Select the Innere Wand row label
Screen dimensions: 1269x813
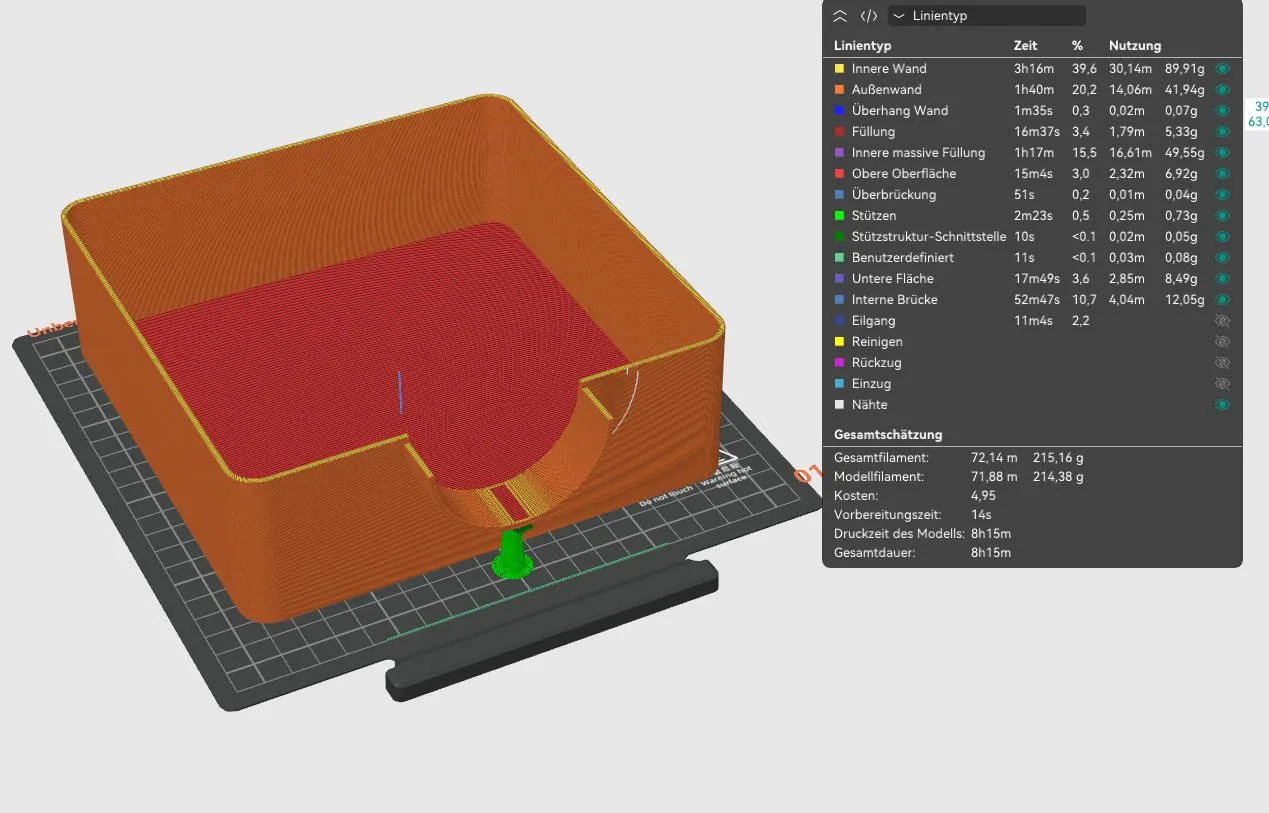click(889, 69)
